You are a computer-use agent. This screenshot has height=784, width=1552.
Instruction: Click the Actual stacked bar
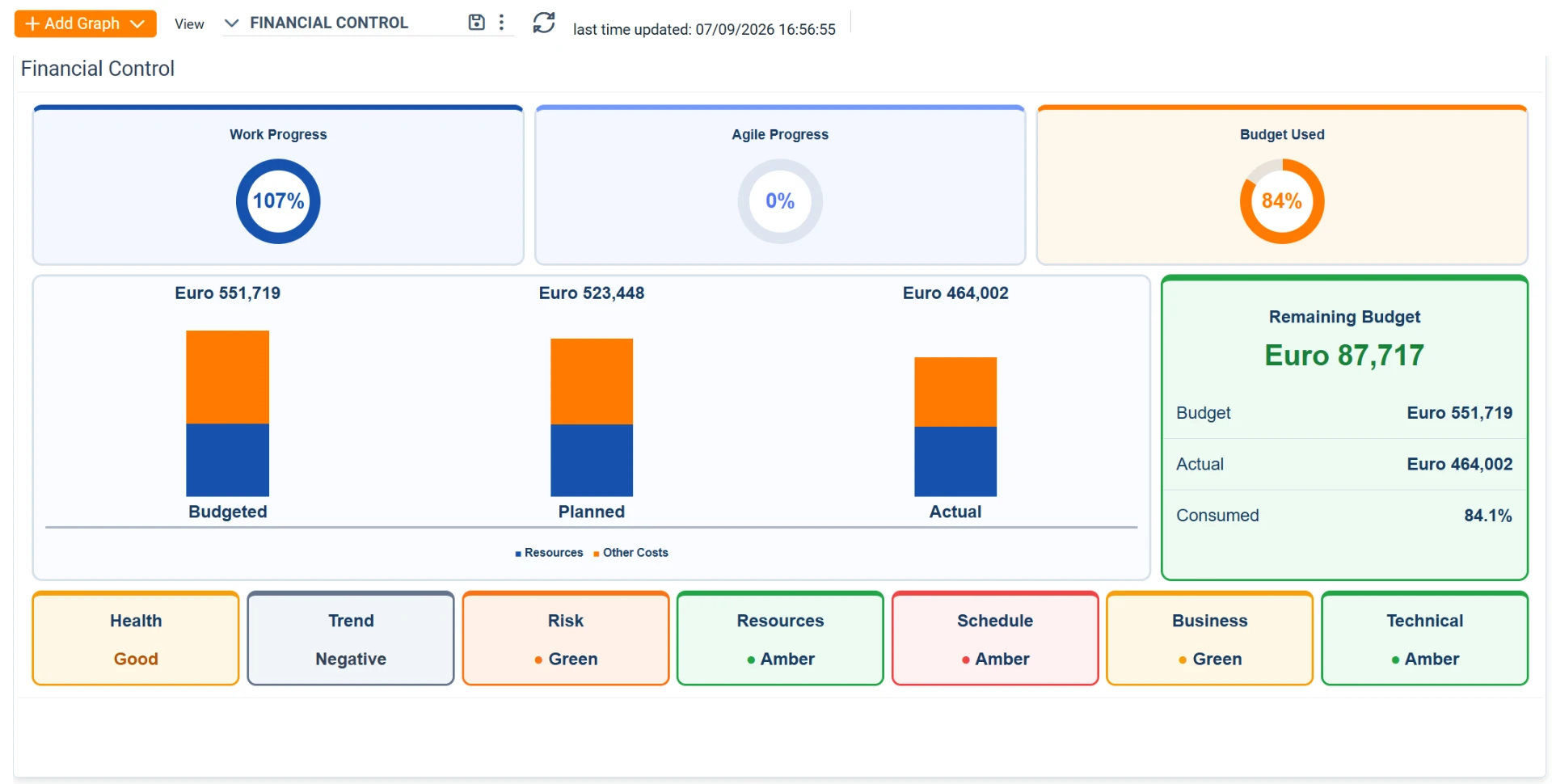point(955,427)
